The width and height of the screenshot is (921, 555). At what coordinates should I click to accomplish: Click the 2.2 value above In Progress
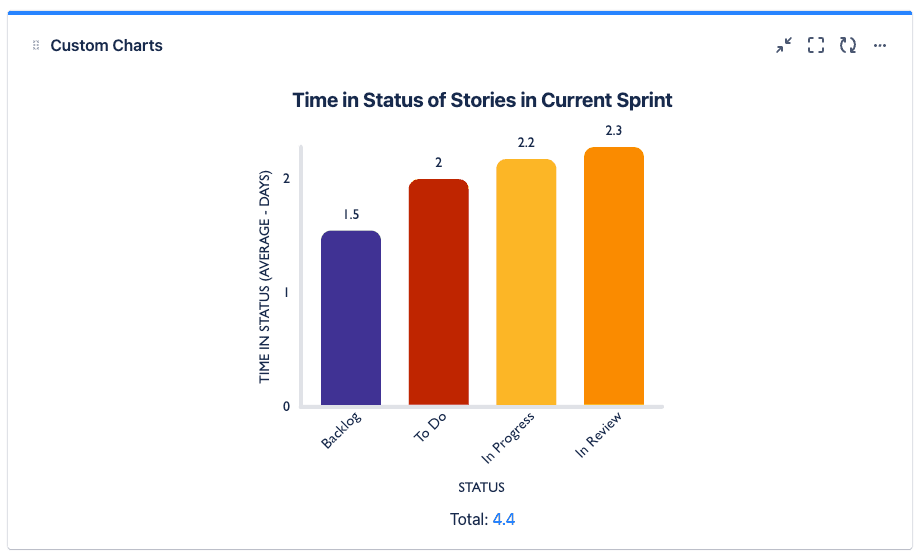[x=526, y=142]
